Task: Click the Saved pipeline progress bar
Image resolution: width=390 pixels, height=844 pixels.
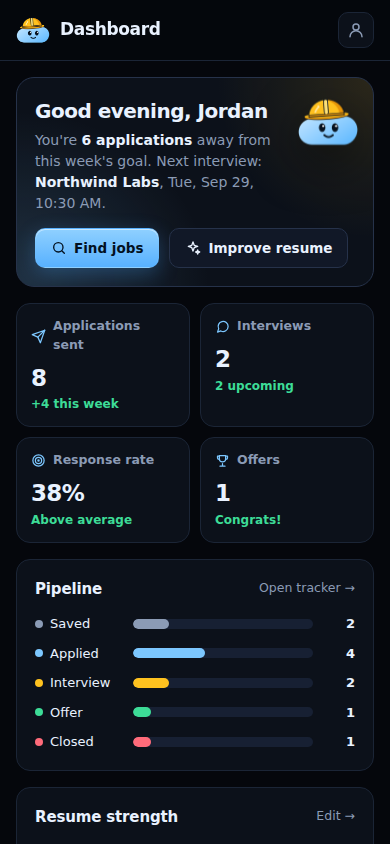Action: tap(223, 624)
